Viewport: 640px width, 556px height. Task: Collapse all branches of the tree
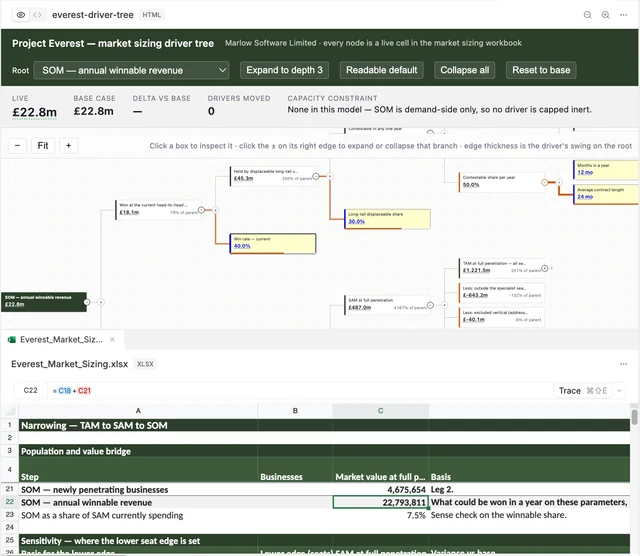click(464, 70)
